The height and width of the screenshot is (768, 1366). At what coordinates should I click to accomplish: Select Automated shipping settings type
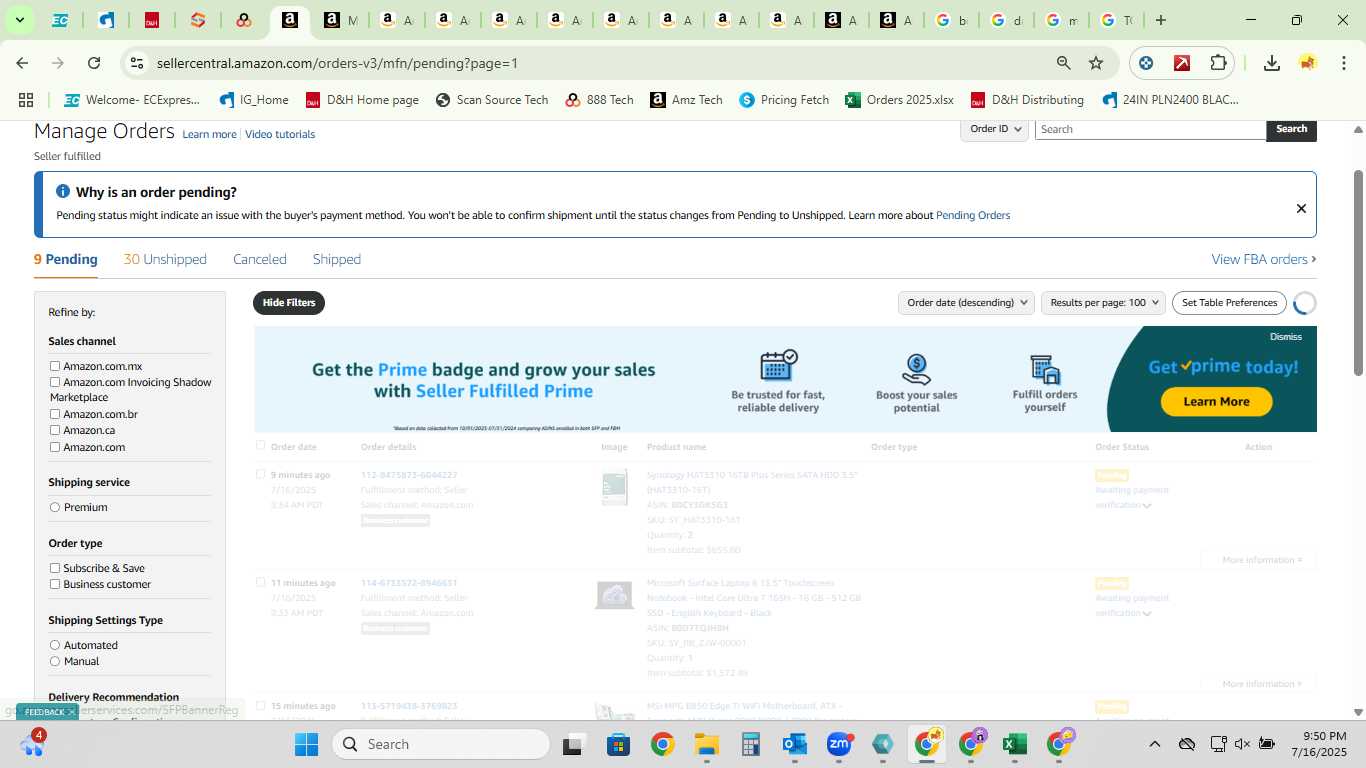tap(55, 645)
